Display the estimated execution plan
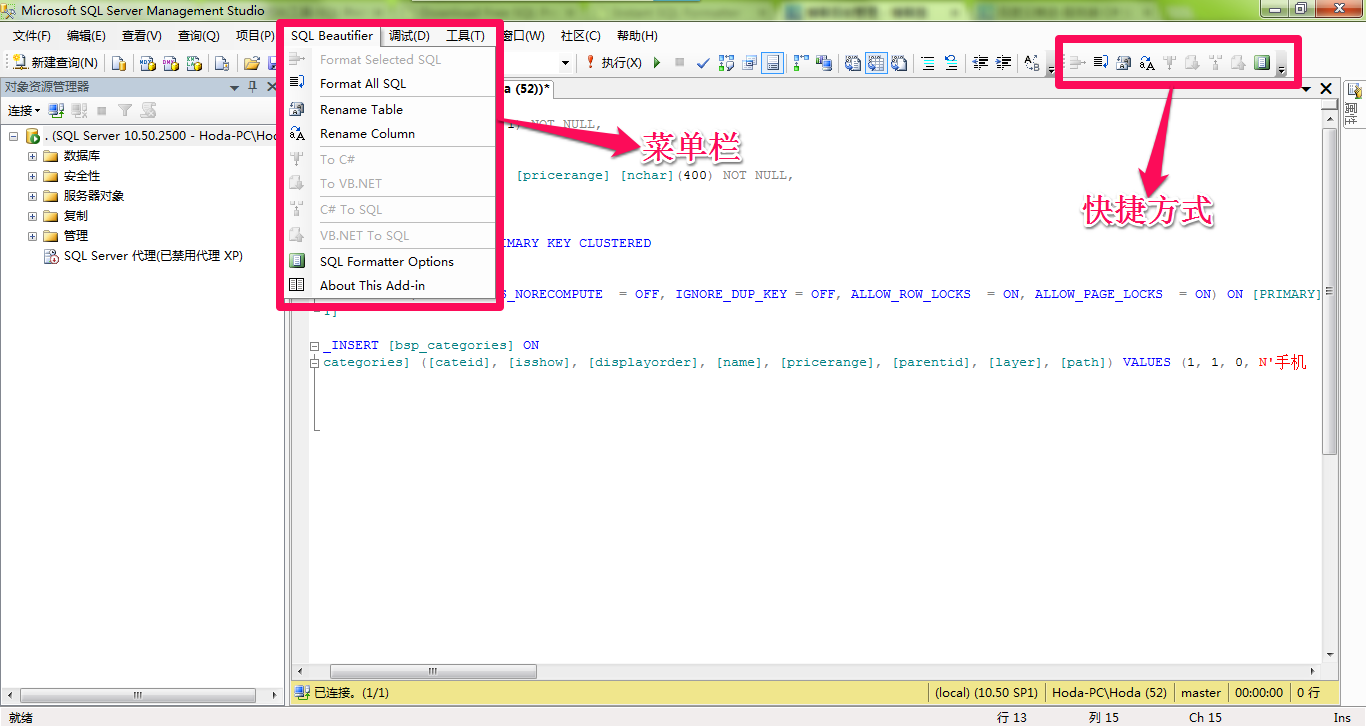1366x726 pixels. pos(725,63)
